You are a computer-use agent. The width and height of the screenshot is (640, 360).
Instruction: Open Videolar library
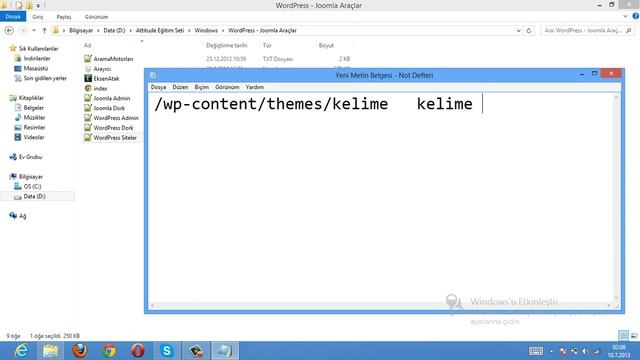(34, 137)
